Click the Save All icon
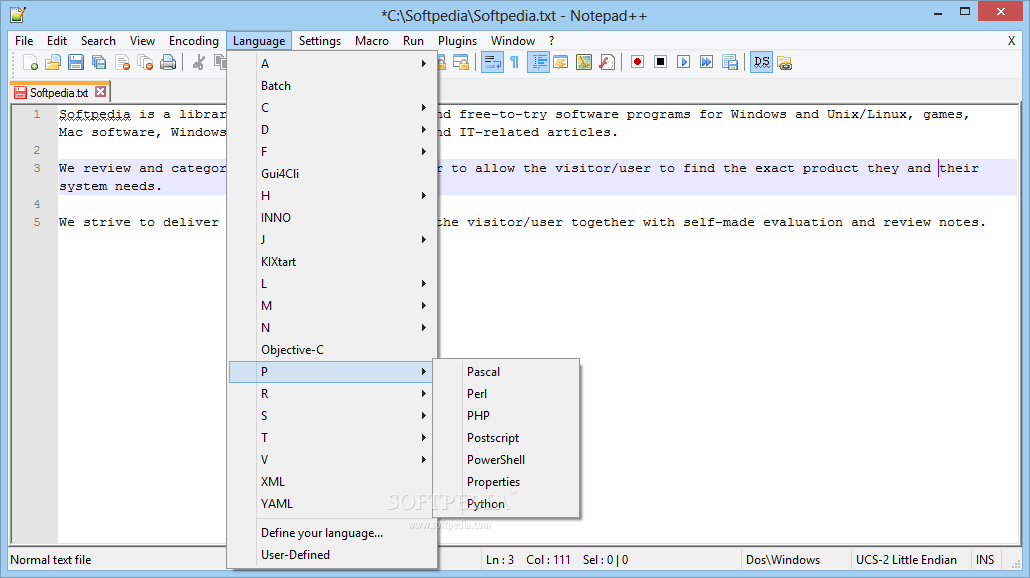The image size is (1030, 578). 99,62
